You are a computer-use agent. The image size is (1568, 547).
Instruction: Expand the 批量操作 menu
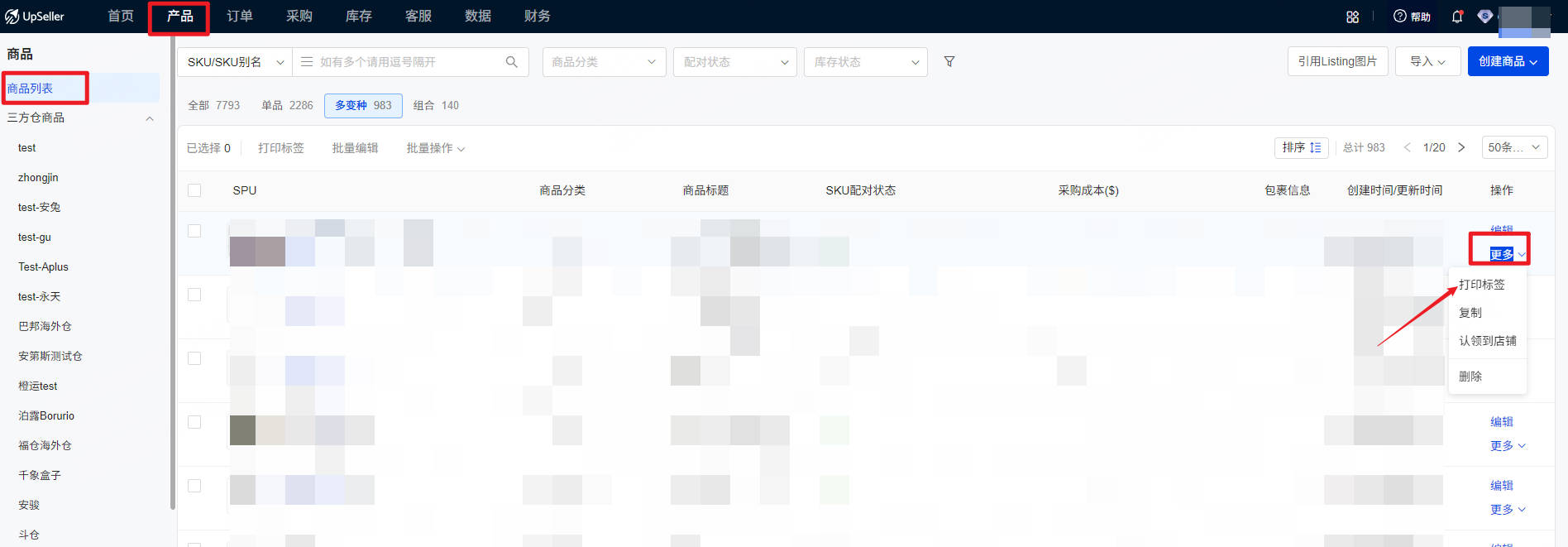click(435, 148)
